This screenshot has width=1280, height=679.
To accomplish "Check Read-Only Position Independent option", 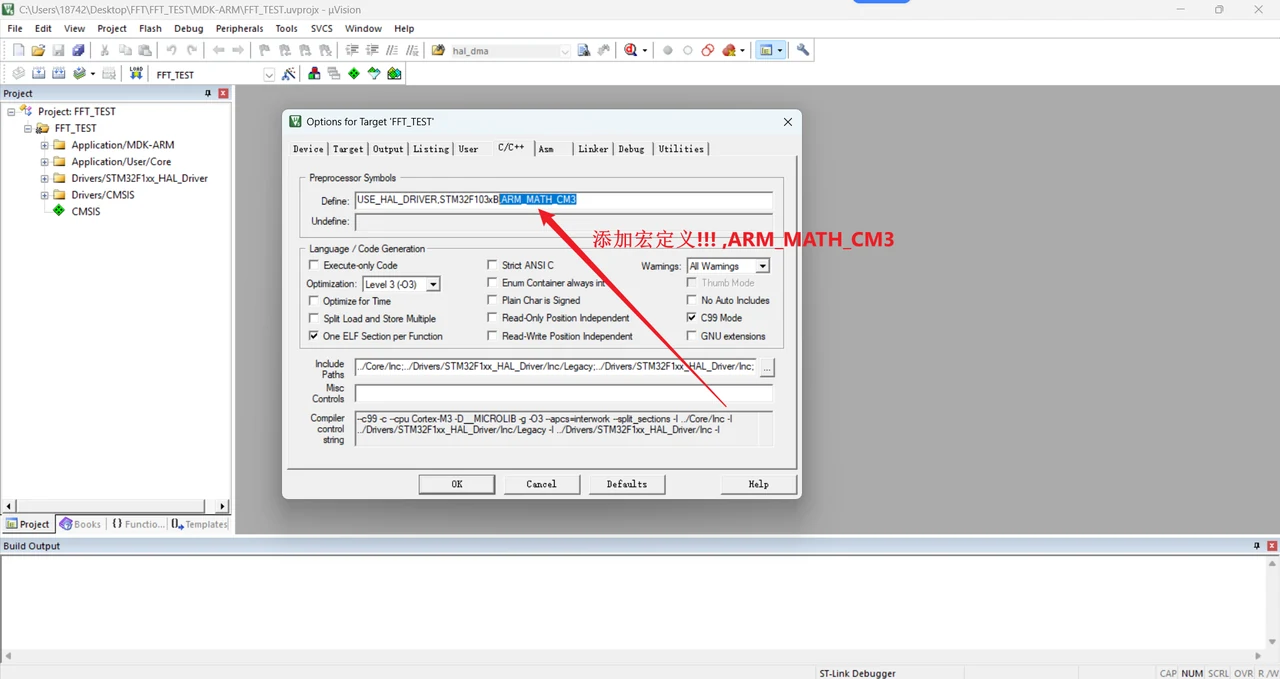I will click(x=492, y=318).
